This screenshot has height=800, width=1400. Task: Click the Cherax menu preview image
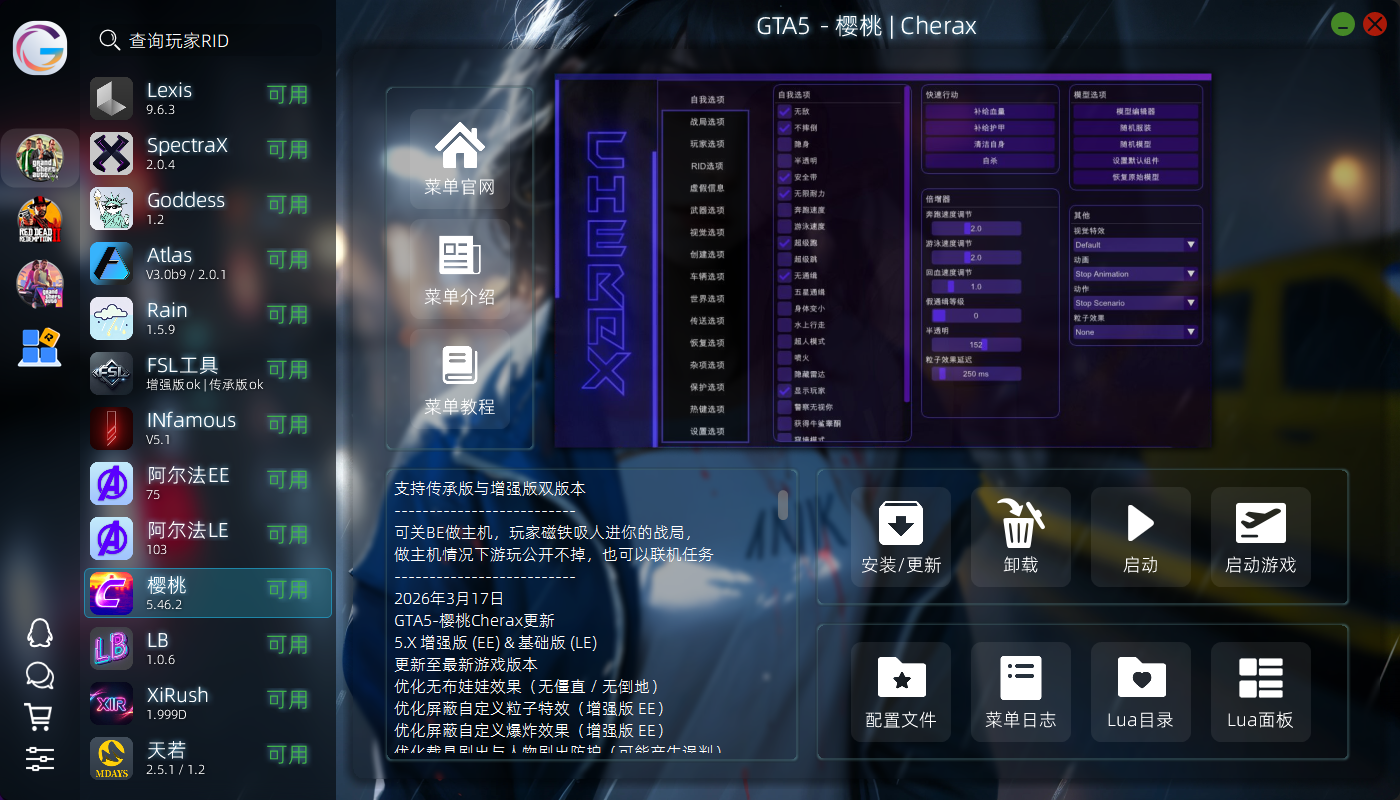883,260
